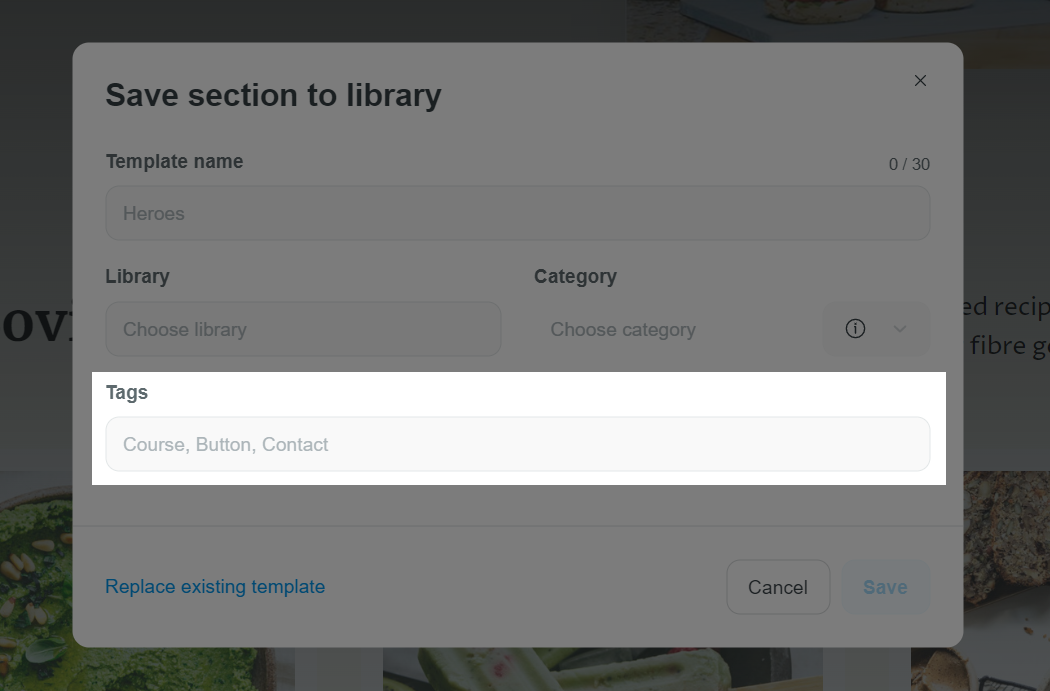Open the Choose library selector
Screen dimensions: 1050x691
(x=303, y=329)
